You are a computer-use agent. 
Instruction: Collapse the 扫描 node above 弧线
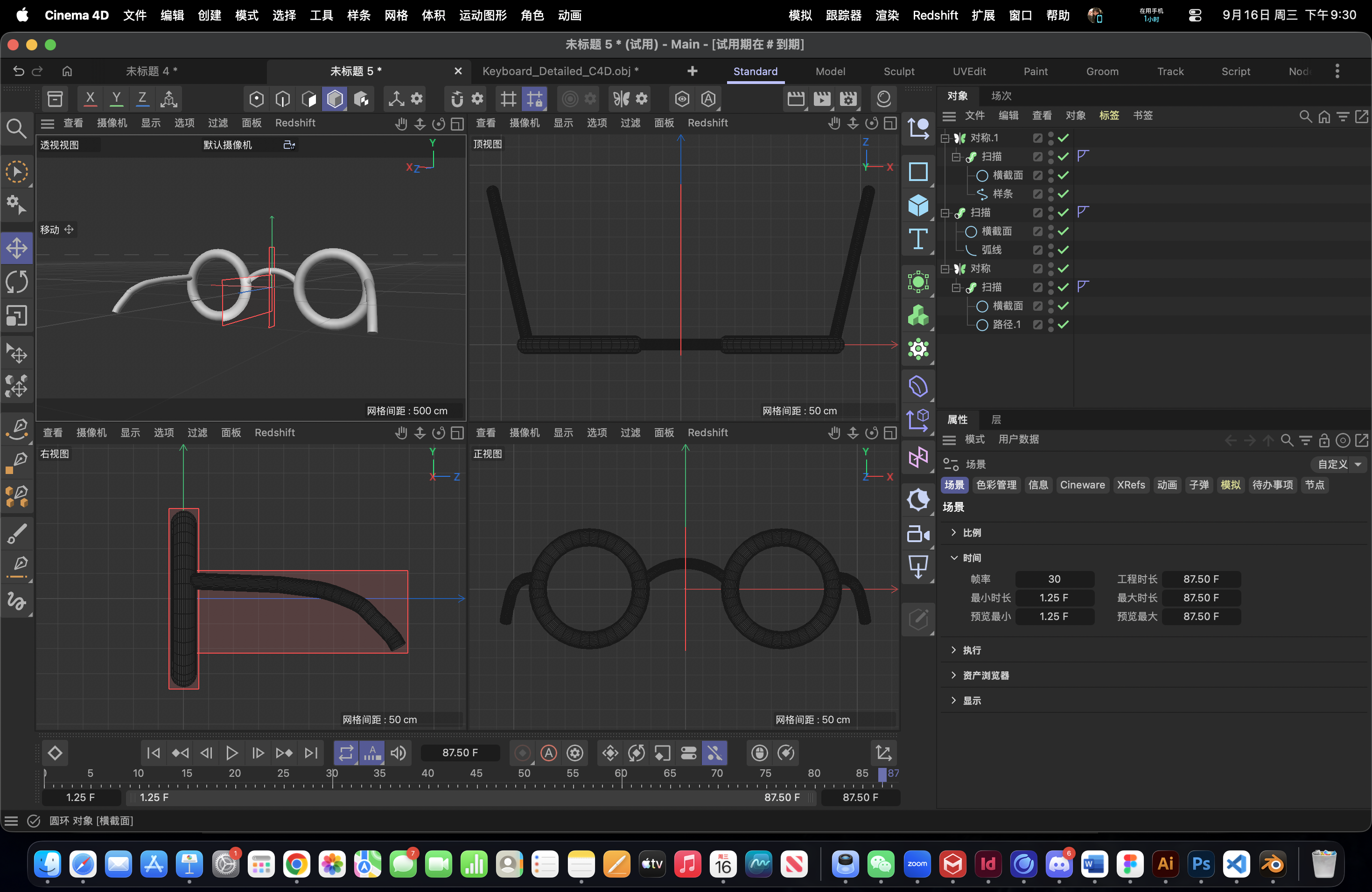pyautogui.click(x=945, y=213)
